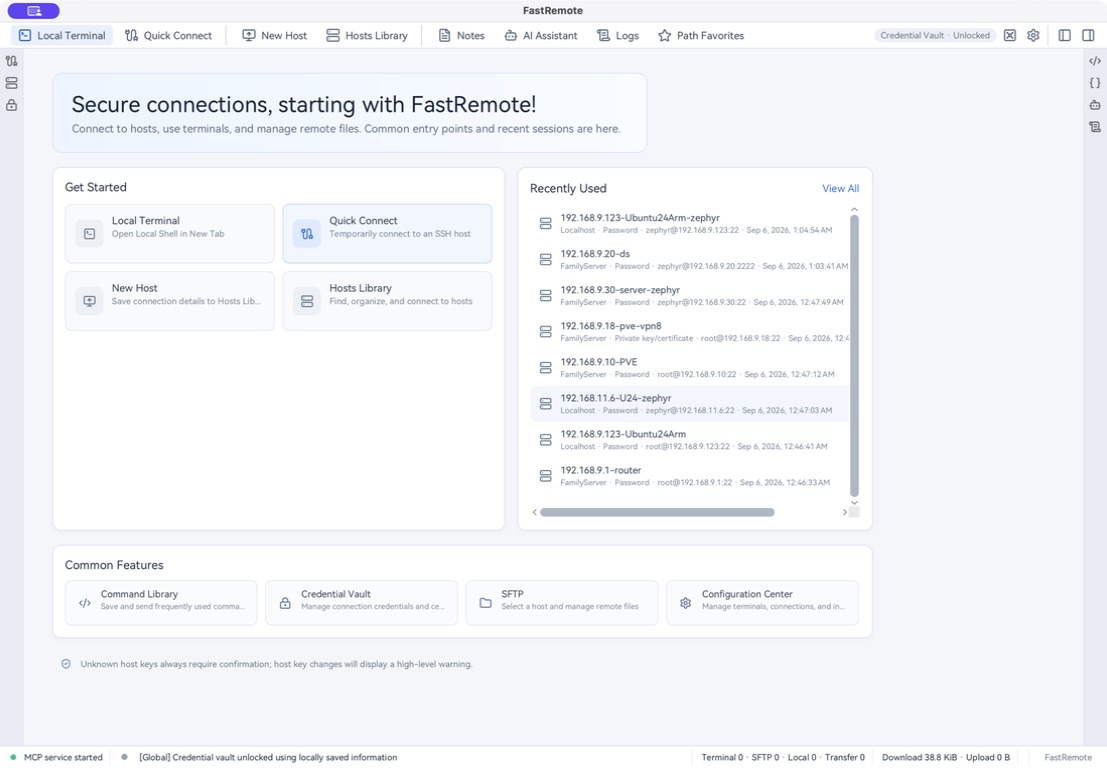Click server icon next to 192.168.9.20-ds
Image resolution: width=1107 pixels, height=768 pixels.
coord(546,260)
